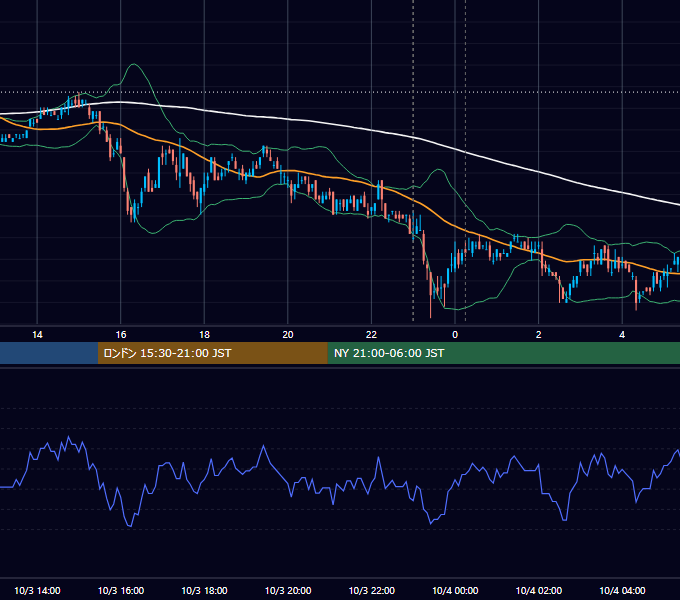The width and height of the screenshot is (680, 600).
Task: Click hour label 18 on price chart axis
Action: (x=204, y=335)
